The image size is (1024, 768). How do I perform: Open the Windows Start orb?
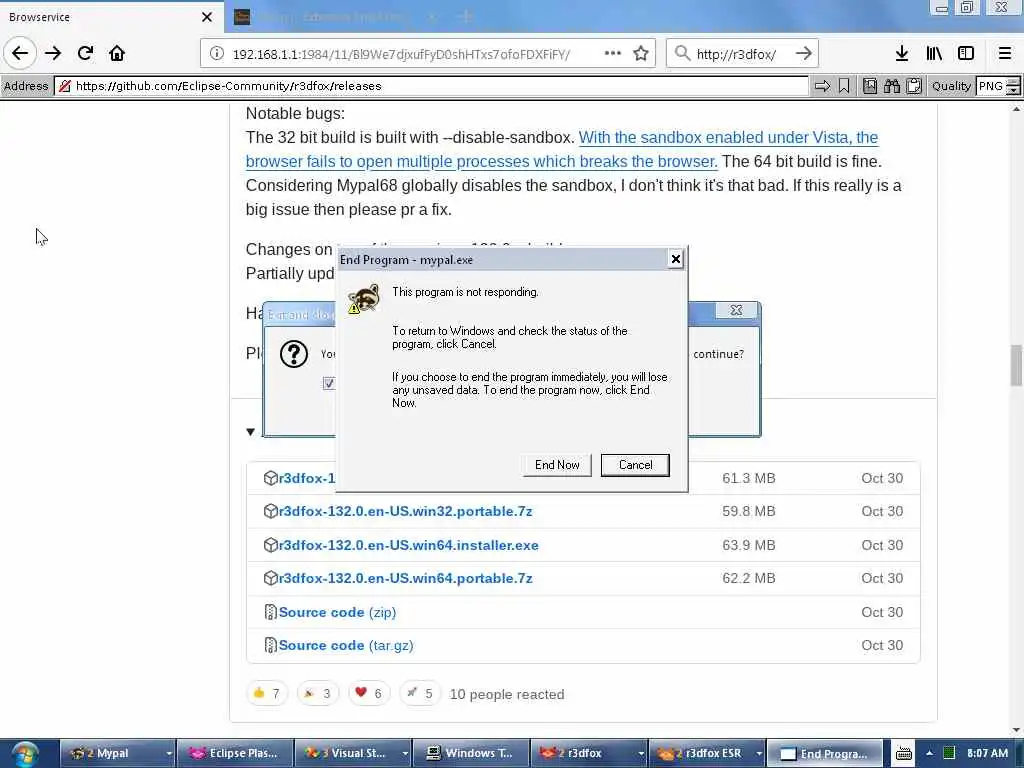tap(24, 754)
